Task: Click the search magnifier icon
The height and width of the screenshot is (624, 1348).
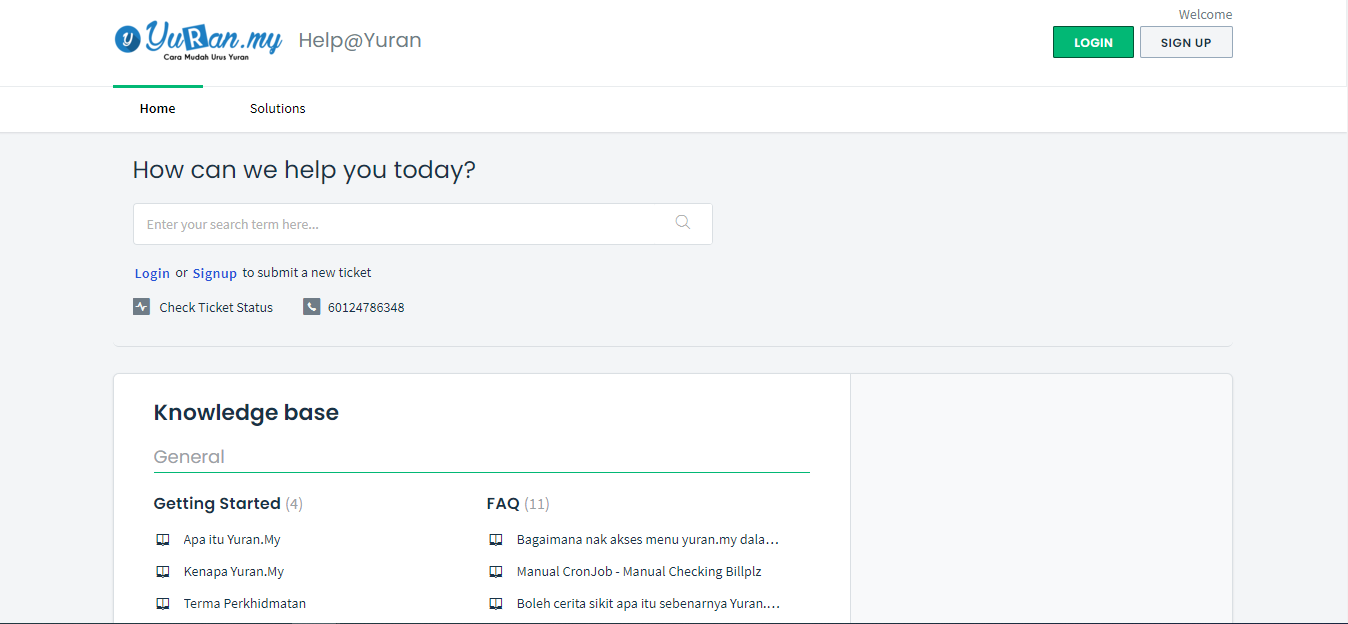Action: tap(683, 222)
